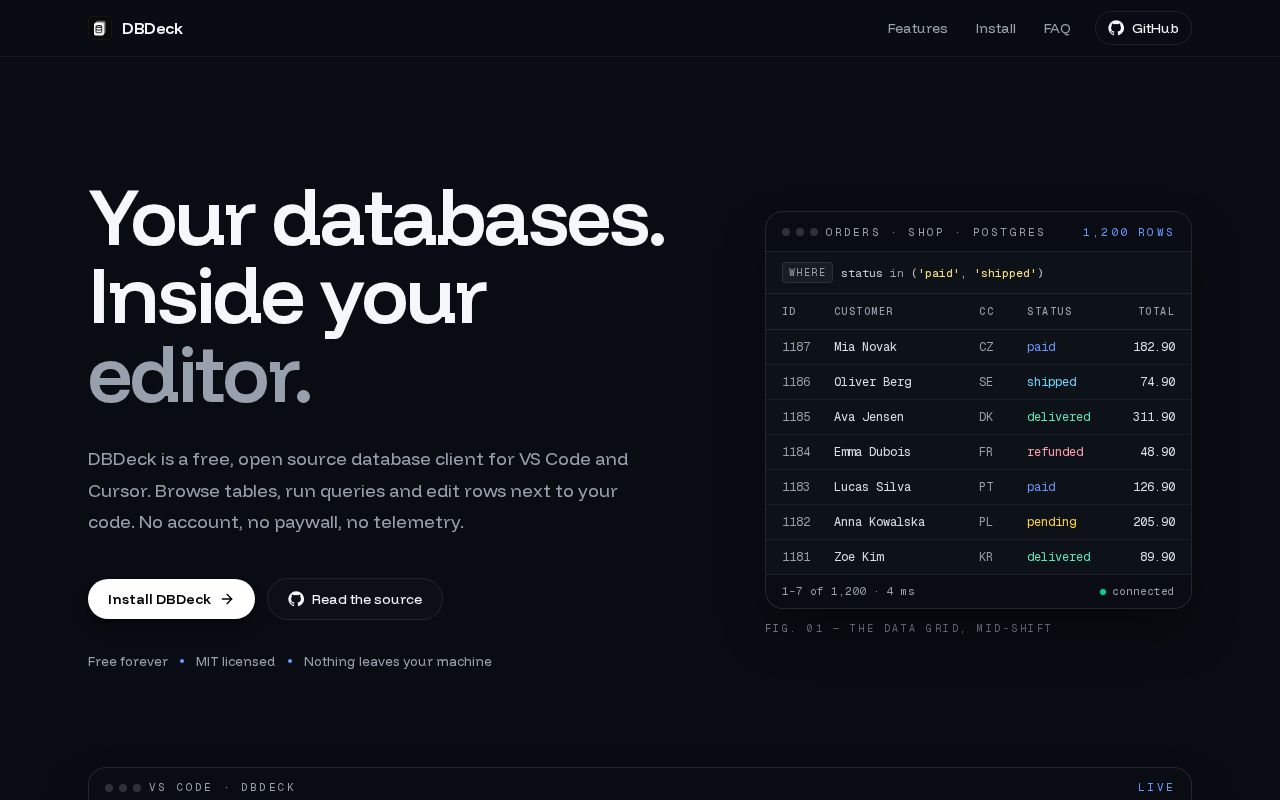Click the 'Nothing leaves your machine' text

pyautogui.click(x=398, y=661)
